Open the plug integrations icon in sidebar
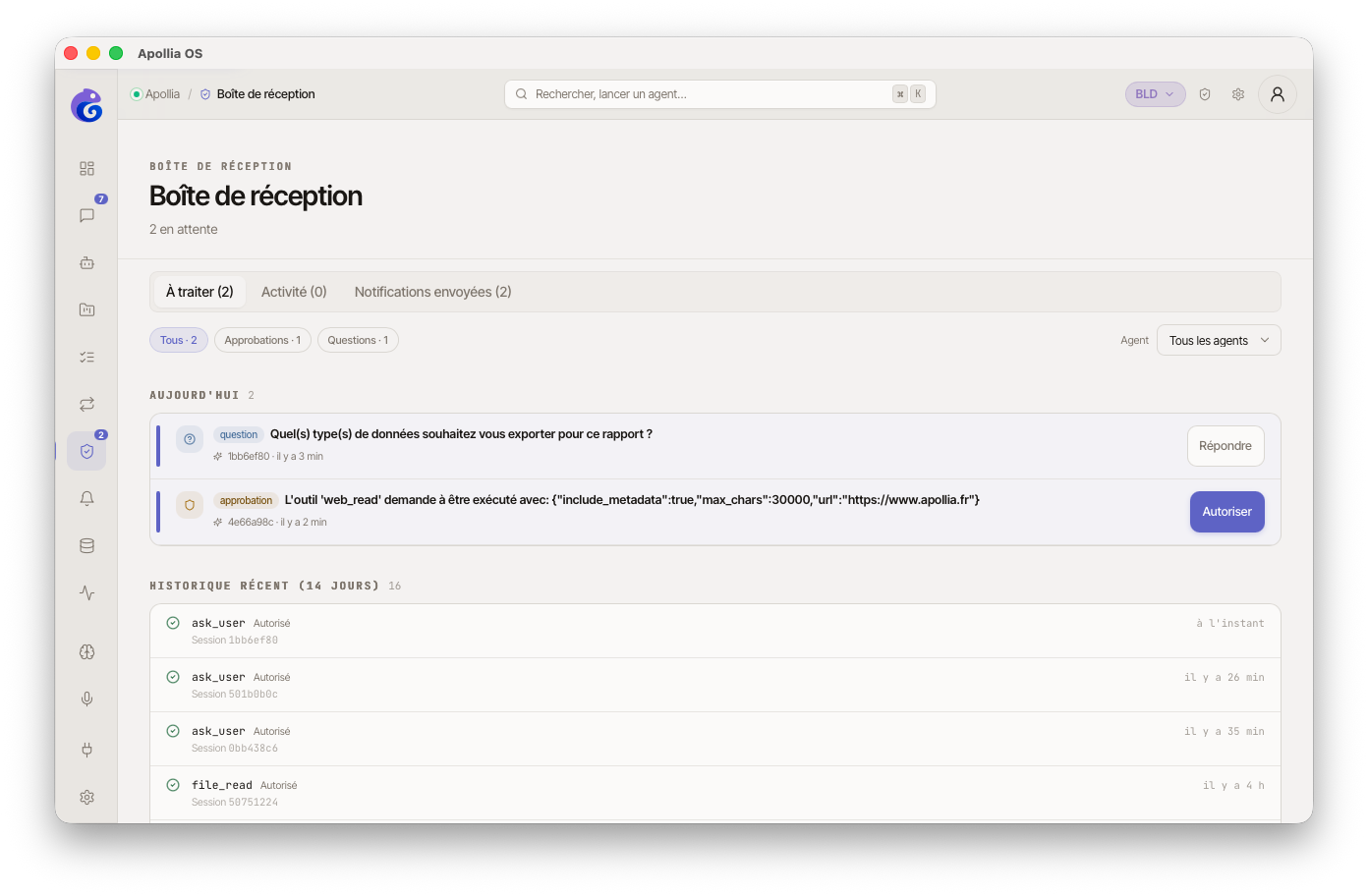Viewport: 1368px width, 896px height. [86, 750]
